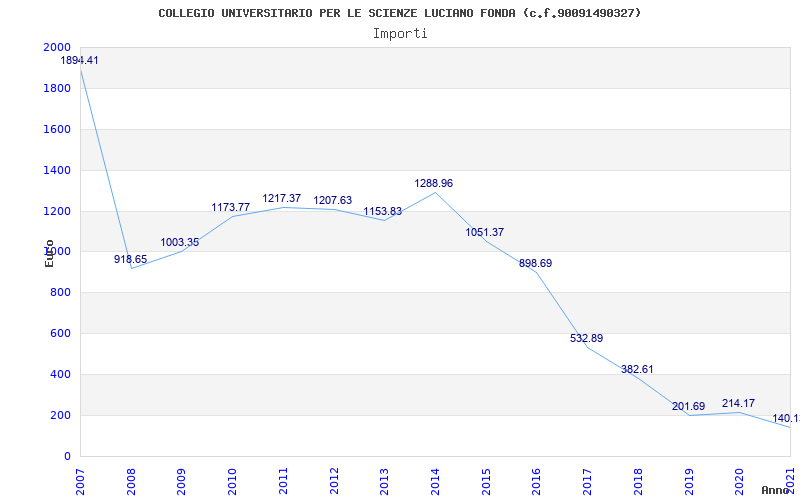Click the 2010 x-axis year label

pos(233,482)
